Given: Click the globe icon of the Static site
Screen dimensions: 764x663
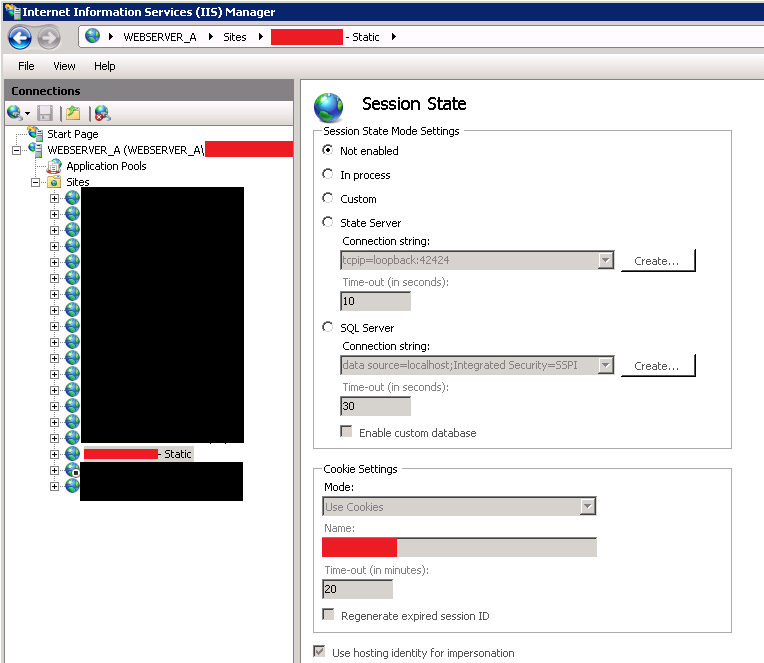Looking at the screenshot, I should (72, 454).
